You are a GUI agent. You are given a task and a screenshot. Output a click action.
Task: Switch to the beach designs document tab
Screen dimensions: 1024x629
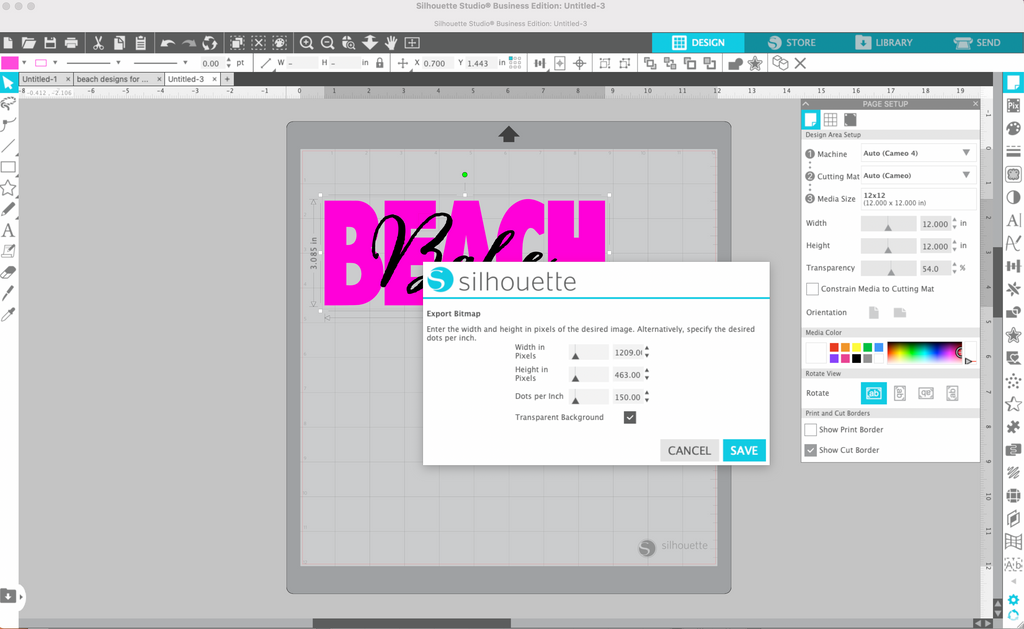point(112,79)
